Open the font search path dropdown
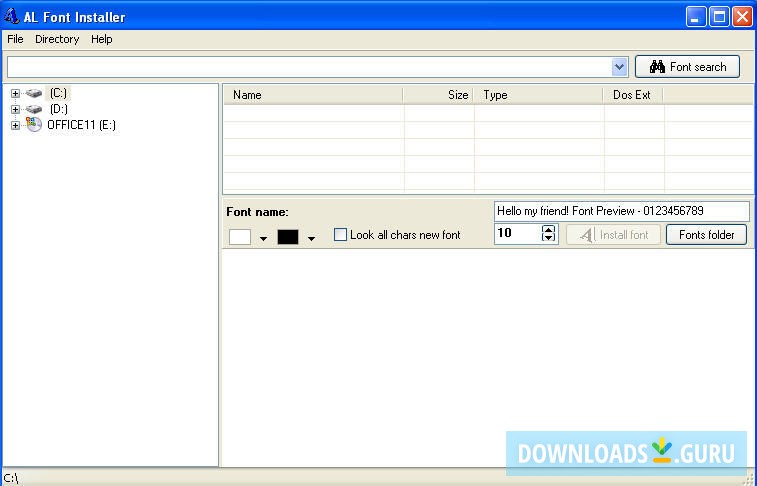The width and height of the screenshot is (757, 486). click(x=619, y=67)
